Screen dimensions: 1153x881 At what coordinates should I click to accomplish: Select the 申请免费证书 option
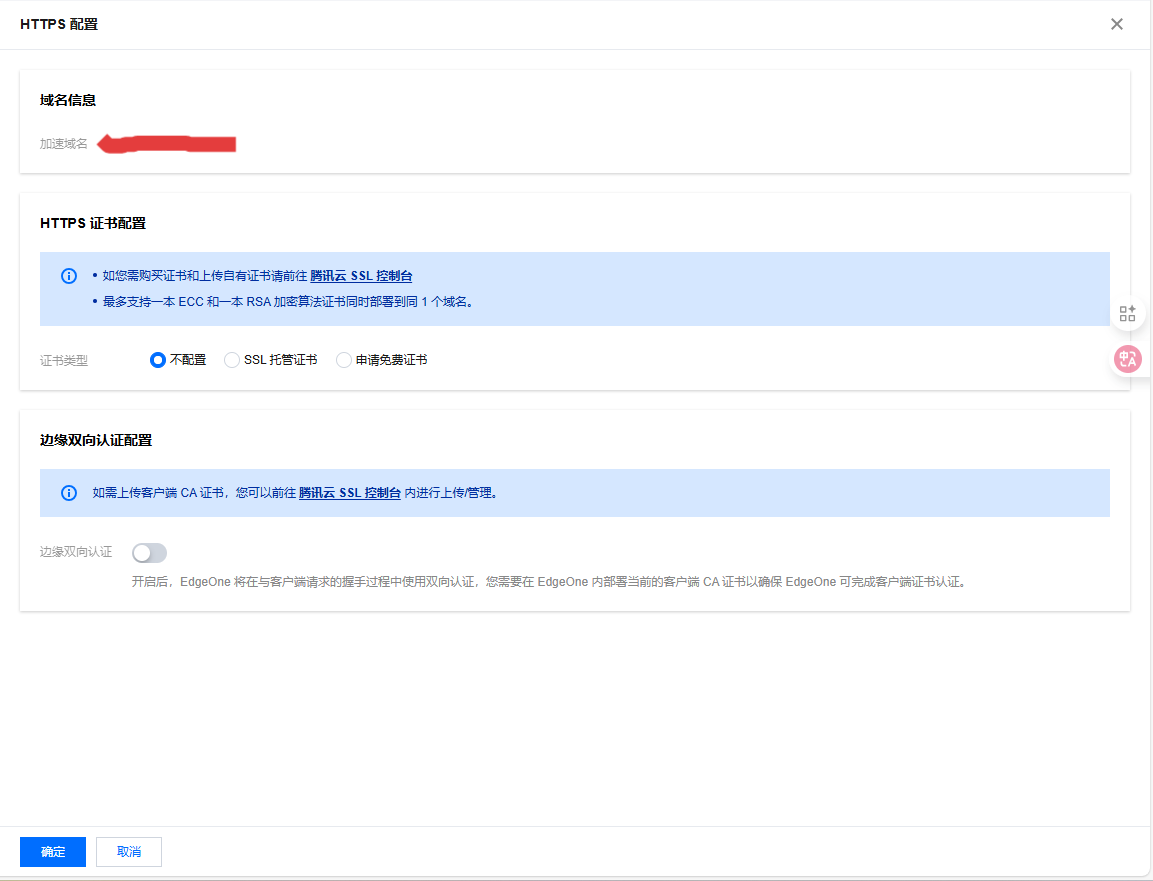(x=344, y=359)
